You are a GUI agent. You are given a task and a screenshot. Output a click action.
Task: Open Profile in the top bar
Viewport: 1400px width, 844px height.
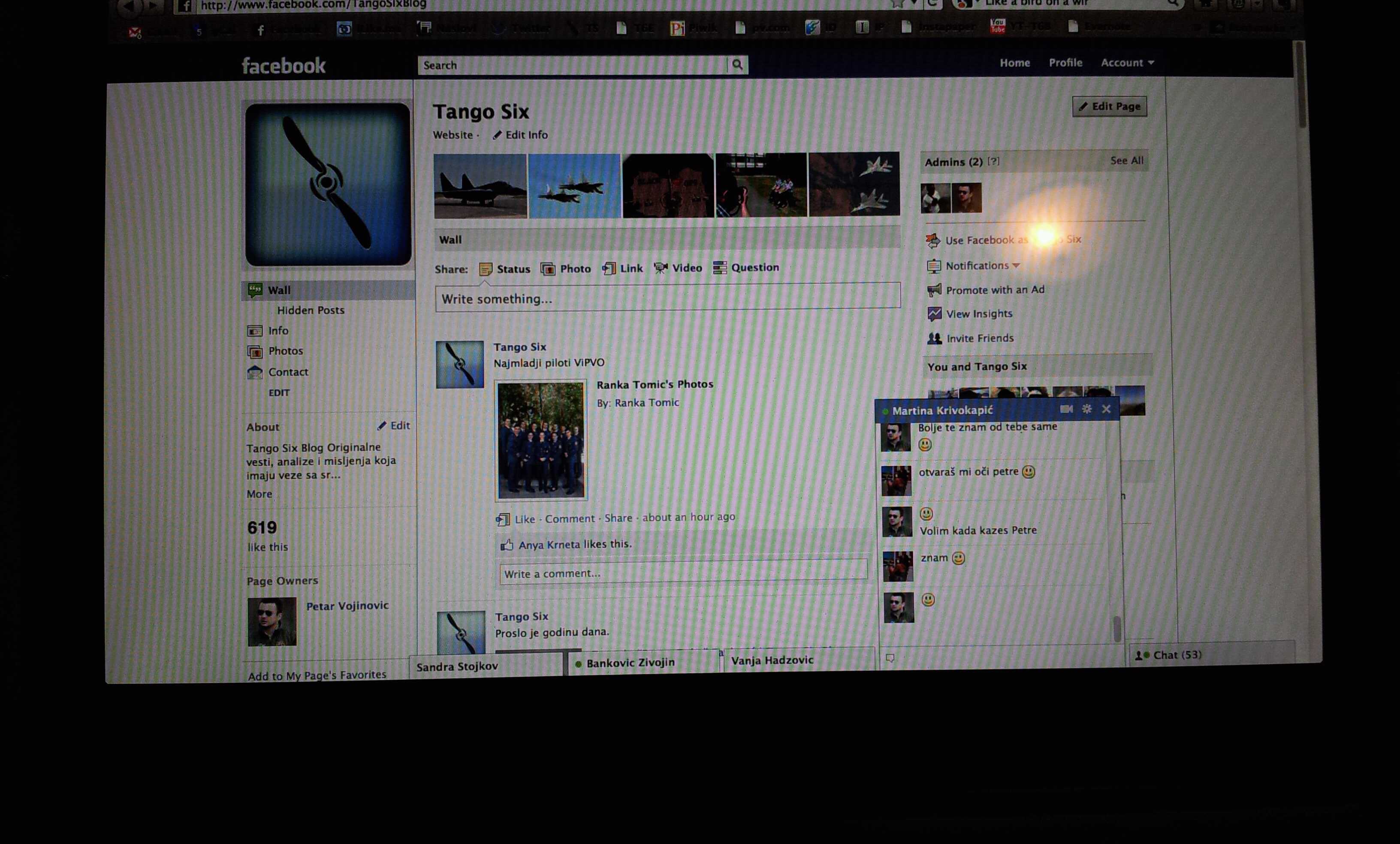tap(1065, 63)
